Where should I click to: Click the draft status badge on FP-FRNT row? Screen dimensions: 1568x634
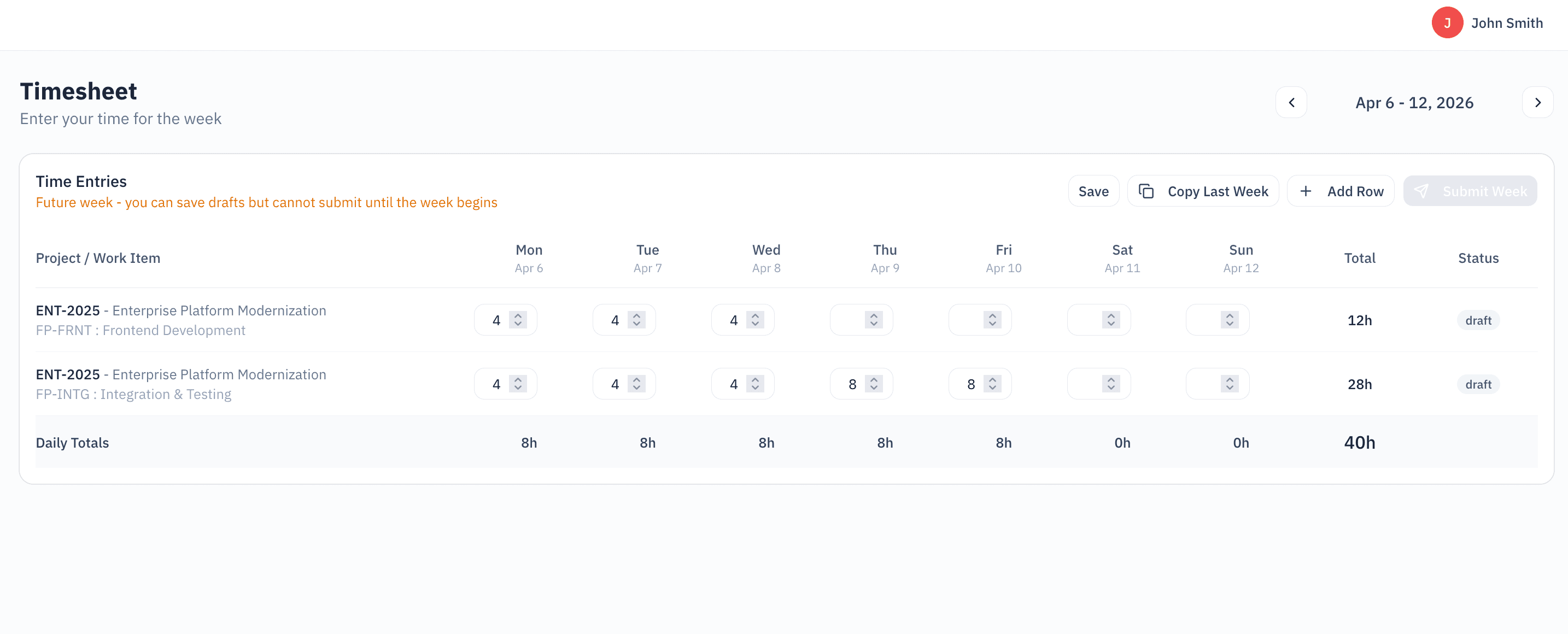pyautogui.click(x=1478, y=320)
